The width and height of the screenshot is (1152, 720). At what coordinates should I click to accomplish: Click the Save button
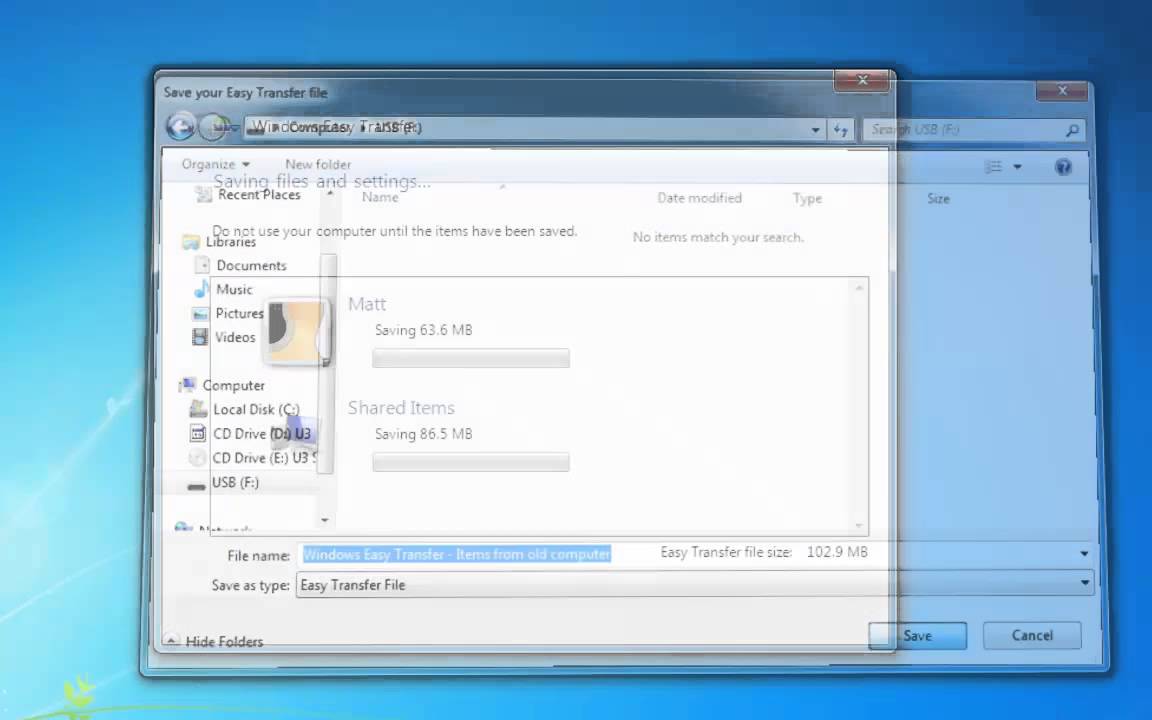point(918,636)
